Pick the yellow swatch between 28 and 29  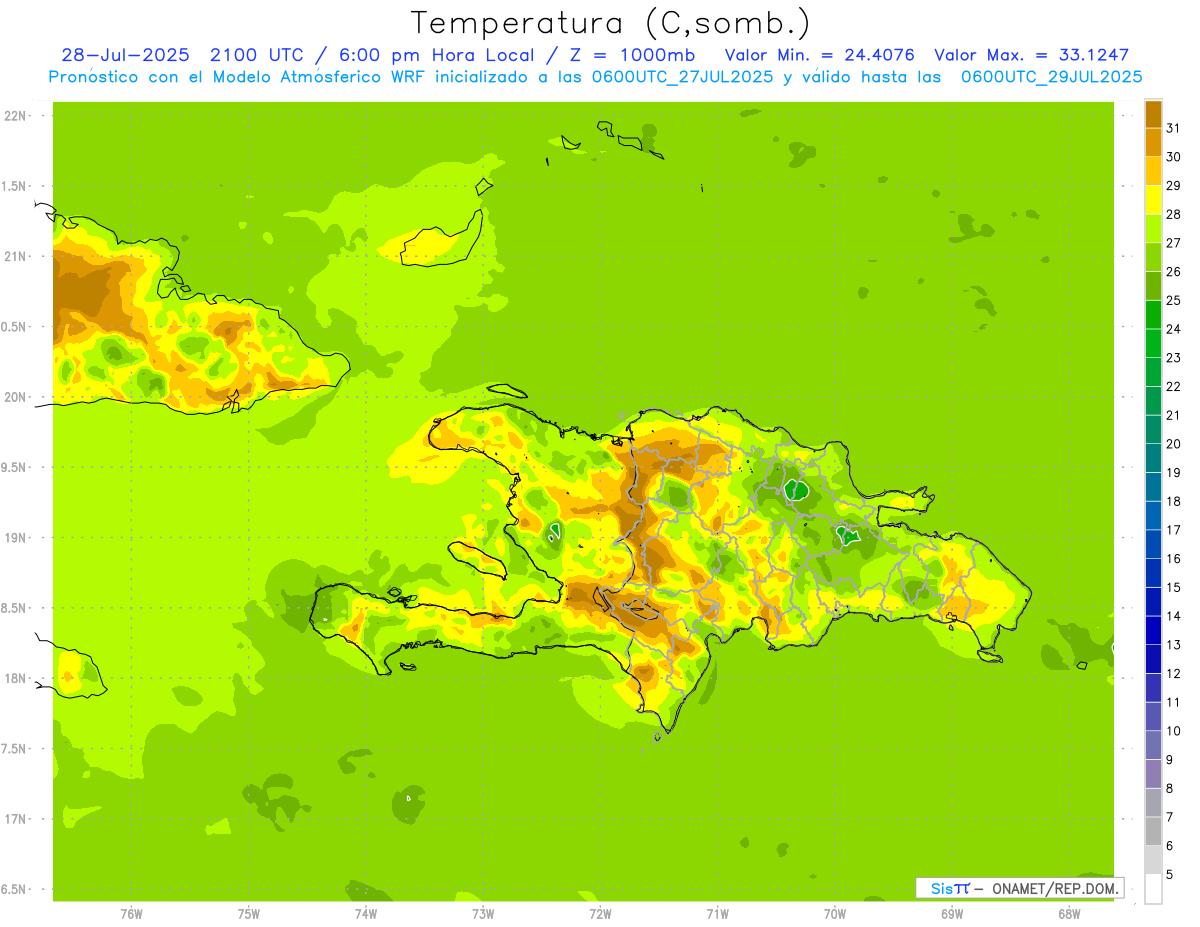click(1153, 200)
